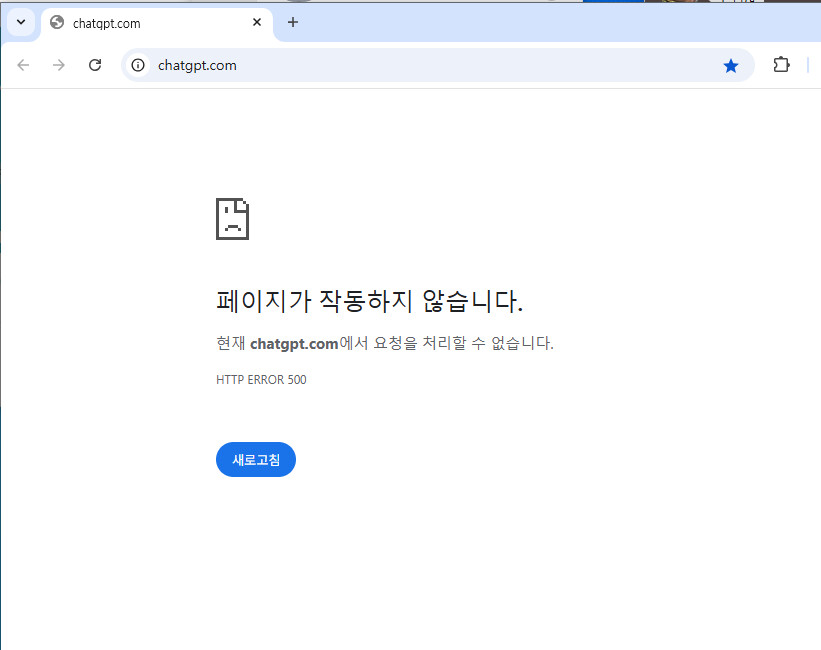Click the 페이지가 작동하지 않습니다 heading
The height and width of the screenshot is (650, 821).
370,301
